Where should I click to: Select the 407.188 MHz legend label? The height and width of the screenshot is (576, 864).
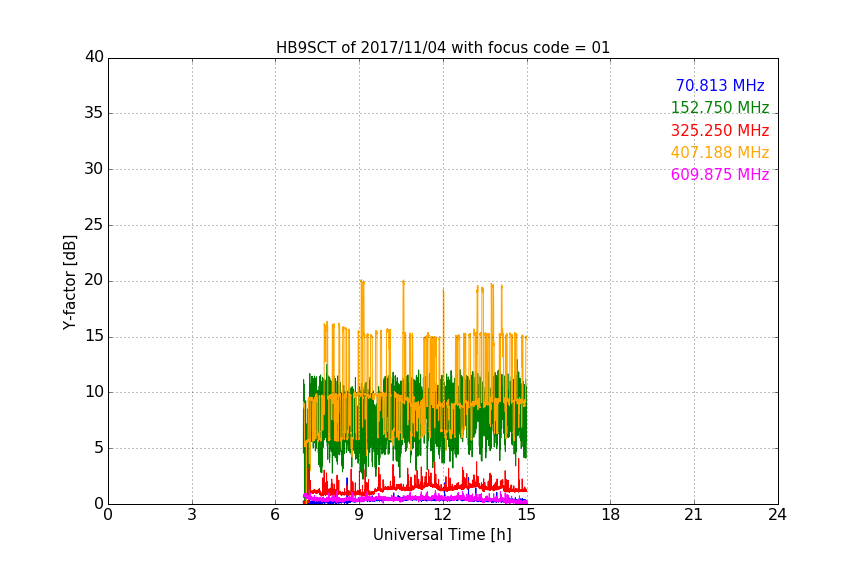pos(720,152)
